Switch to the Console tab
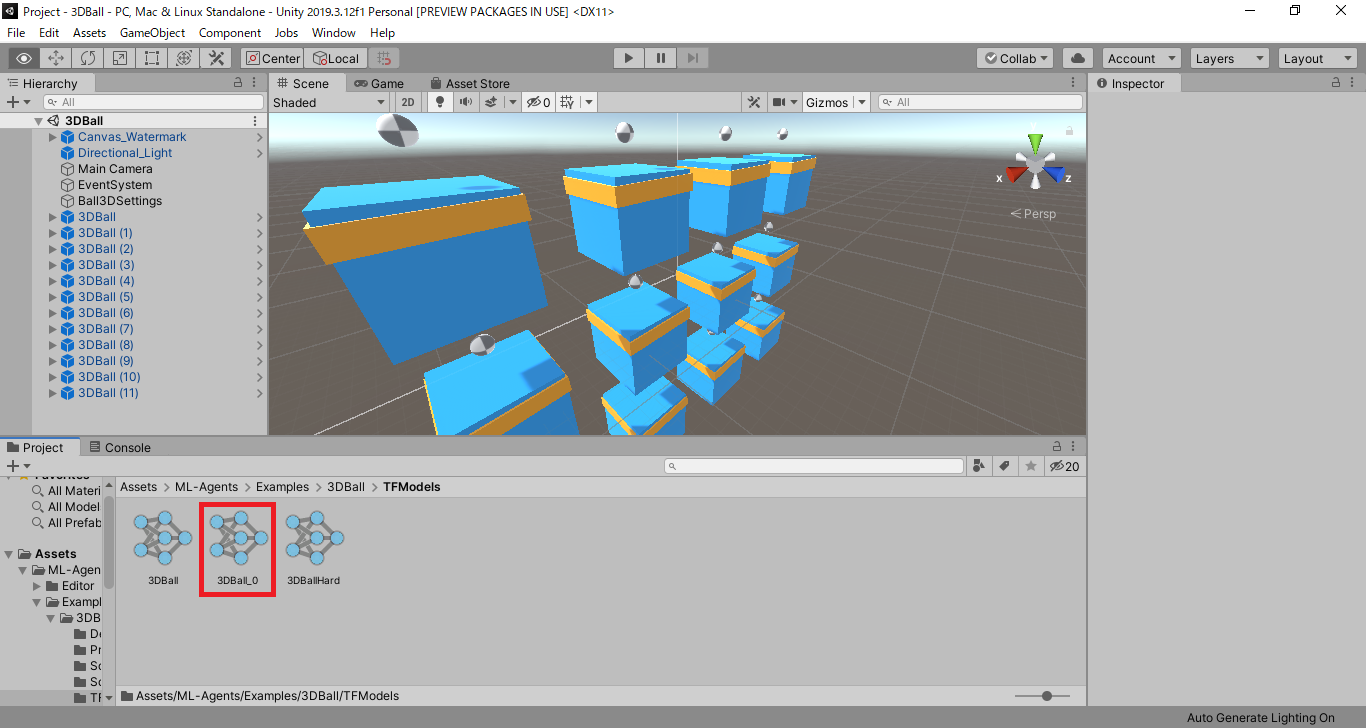Image resolution: width=1366 pixels, height=728 pixels. (x=119, y=447)
